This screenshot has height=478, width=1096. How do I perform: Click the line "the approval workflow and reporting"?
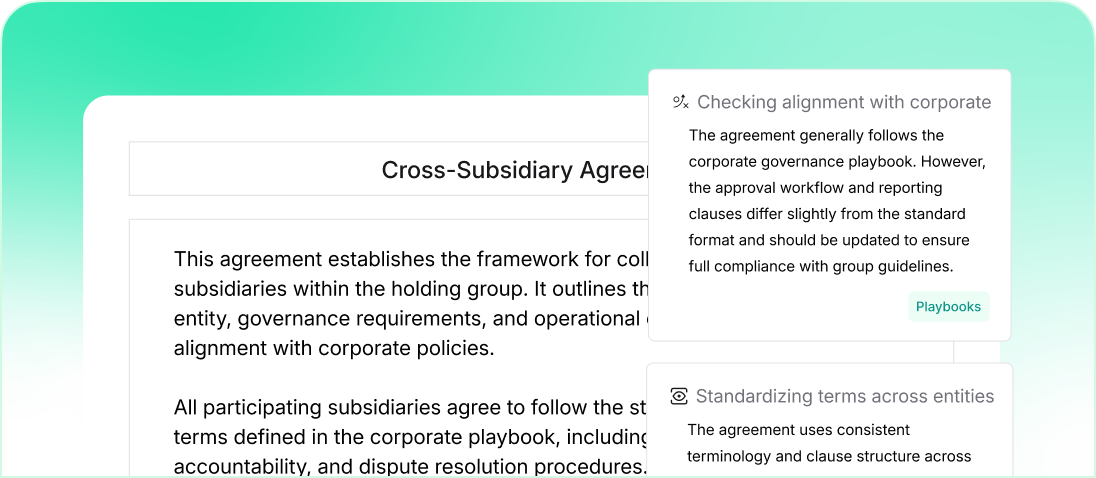(x=815, y=187)
